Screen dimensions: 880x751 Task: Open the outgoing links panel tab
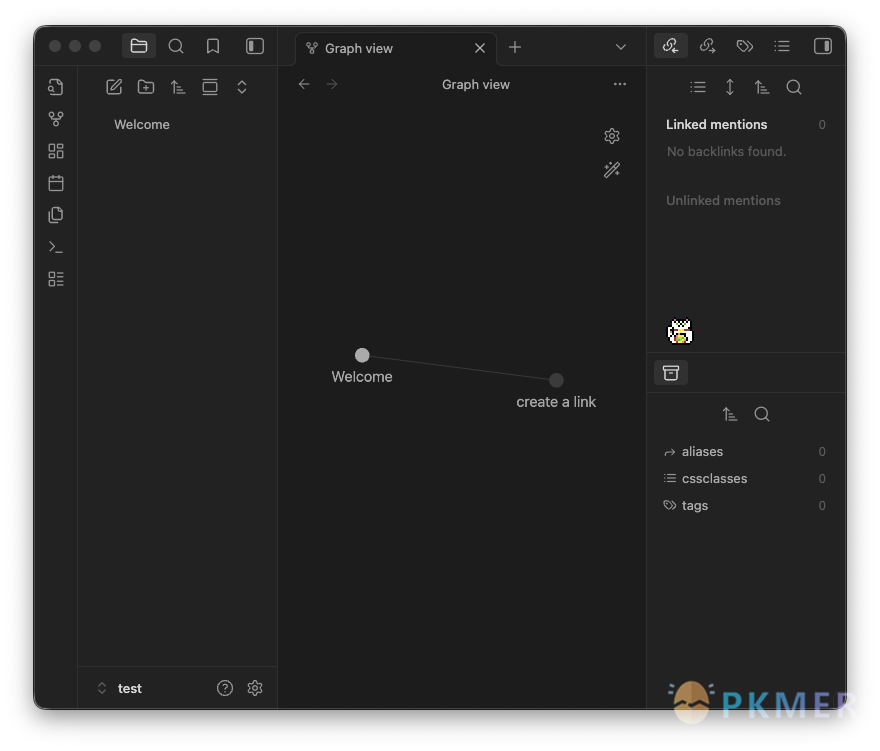pyautogui.click(x=707, y=45)
